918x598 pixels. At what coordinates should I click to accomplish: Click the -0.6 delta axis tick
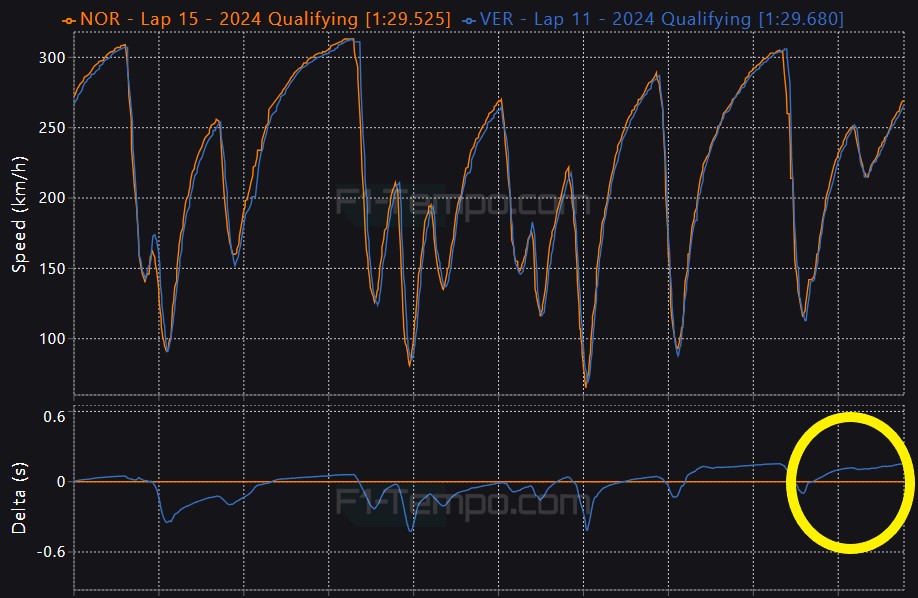point(50,552)
